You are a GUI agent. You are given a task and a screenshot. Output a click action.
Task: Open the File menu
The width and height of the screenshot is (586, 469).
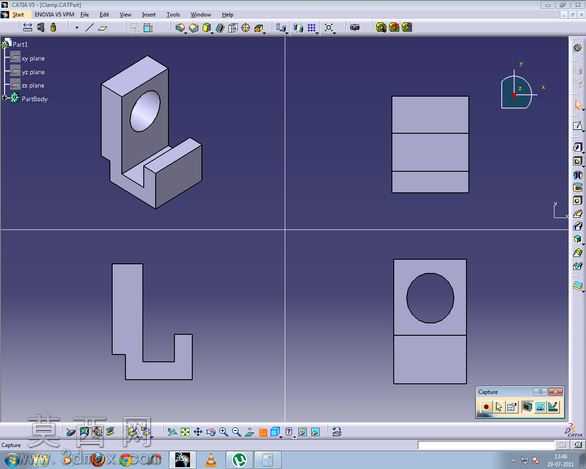click(84, 15)
